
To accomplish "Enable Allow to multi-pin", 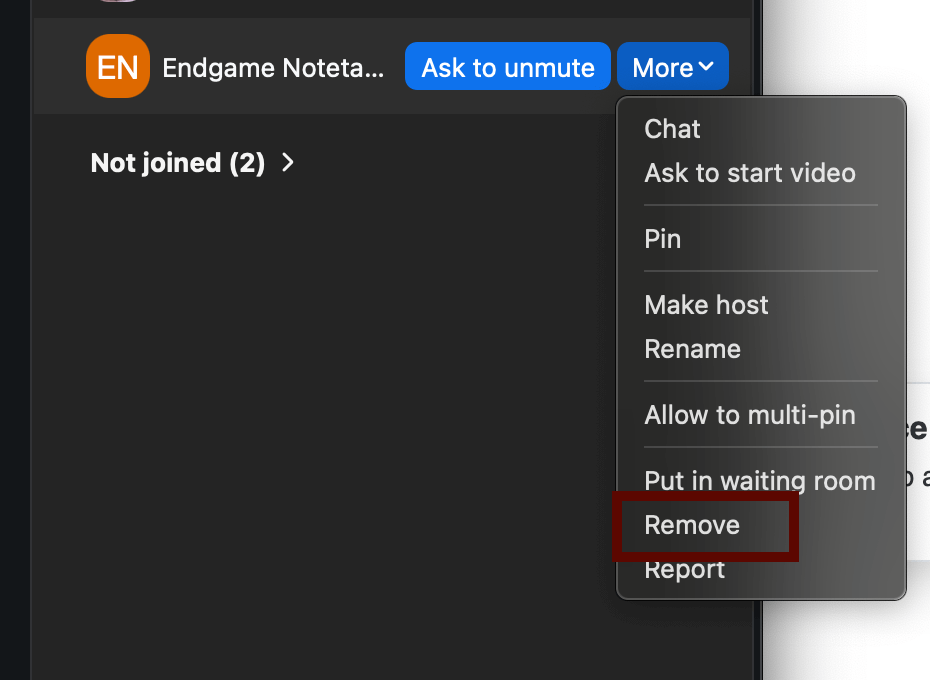I will [x=749, y=415].
